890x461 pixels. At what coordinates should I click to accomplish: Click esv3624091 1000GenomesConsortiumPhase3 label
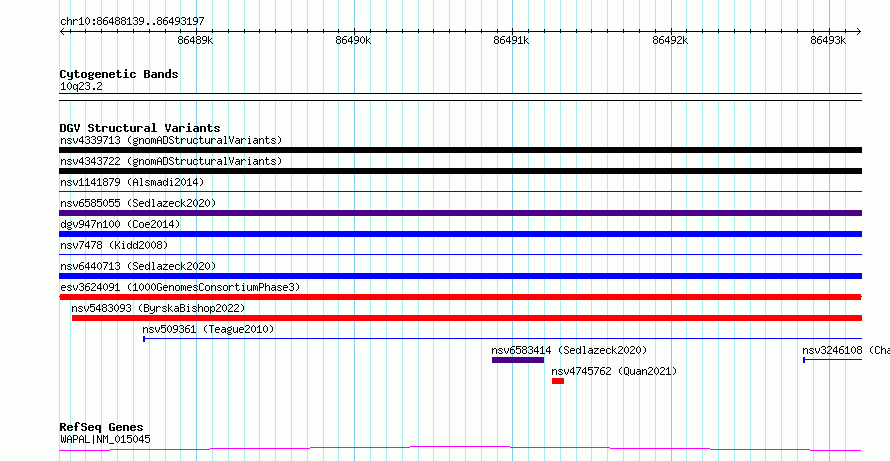[x=180, y=287]
